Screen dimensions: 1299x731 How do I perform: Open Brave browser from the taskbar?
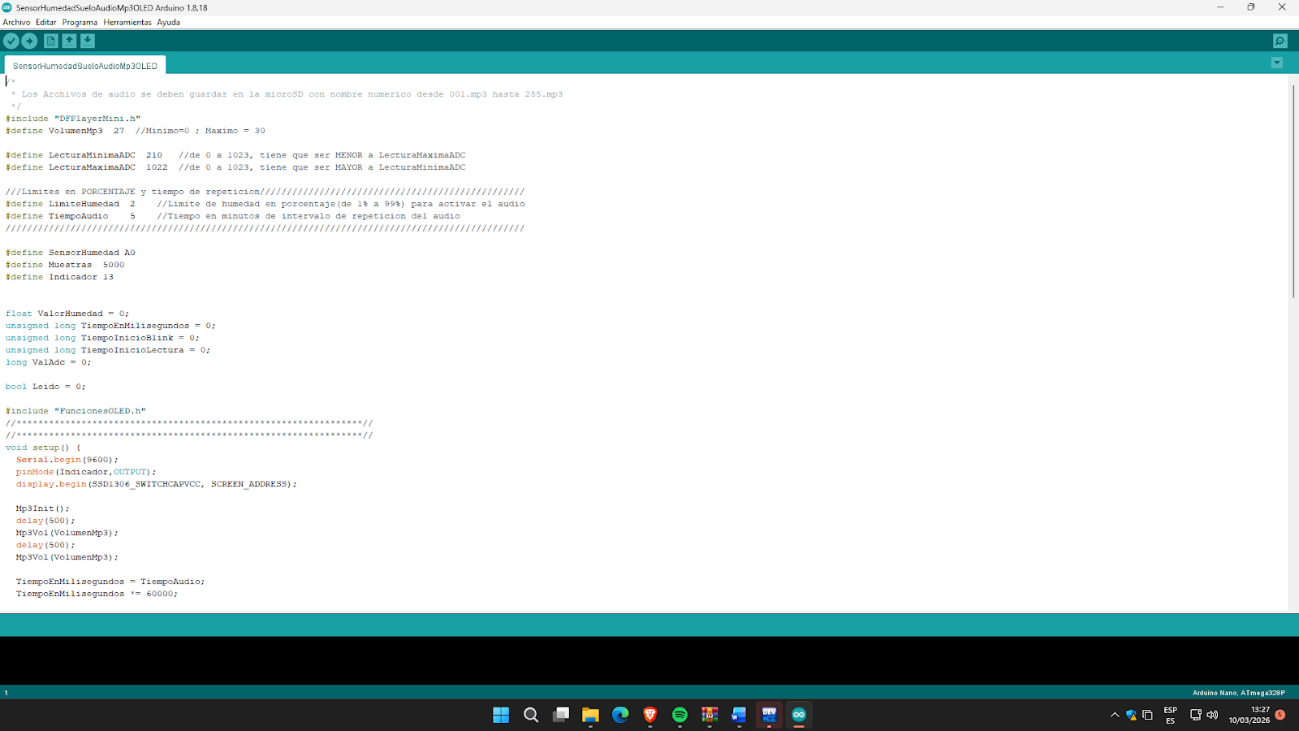(x=650, y=715)
